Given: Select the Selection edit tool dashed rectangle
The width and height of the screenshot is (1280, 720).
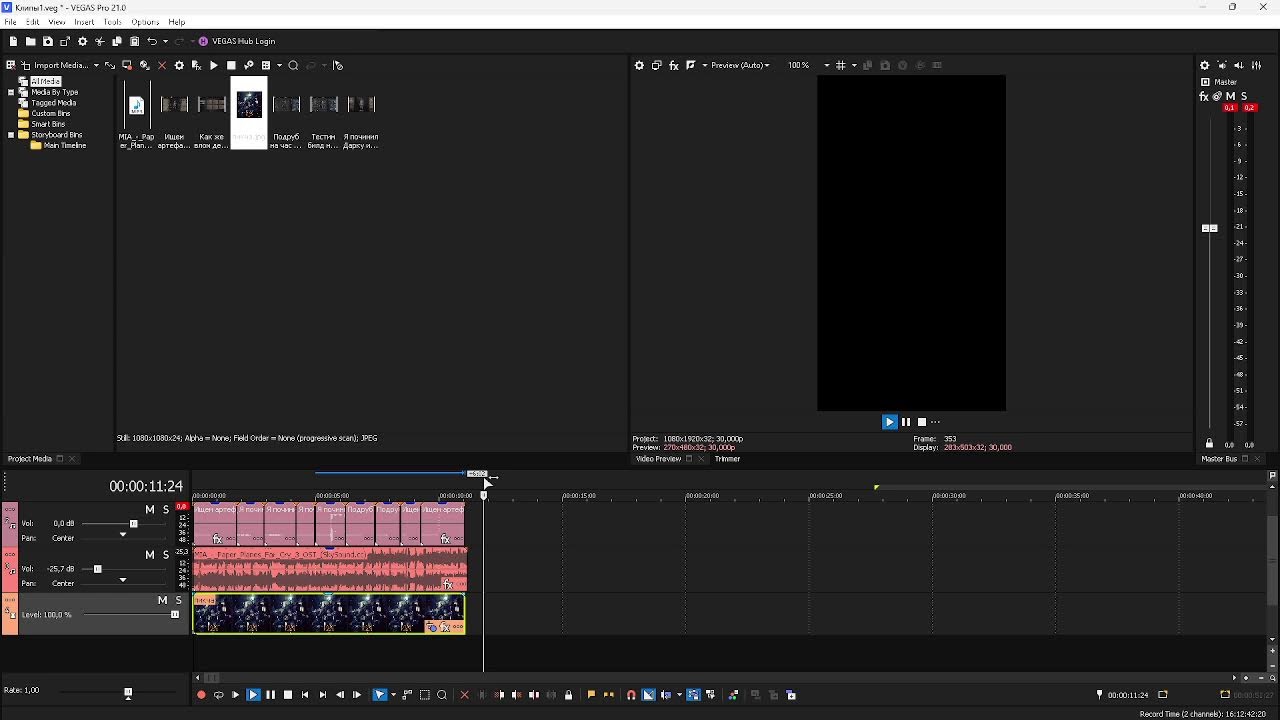Looking at the screenshot, I should click(425, 695).
